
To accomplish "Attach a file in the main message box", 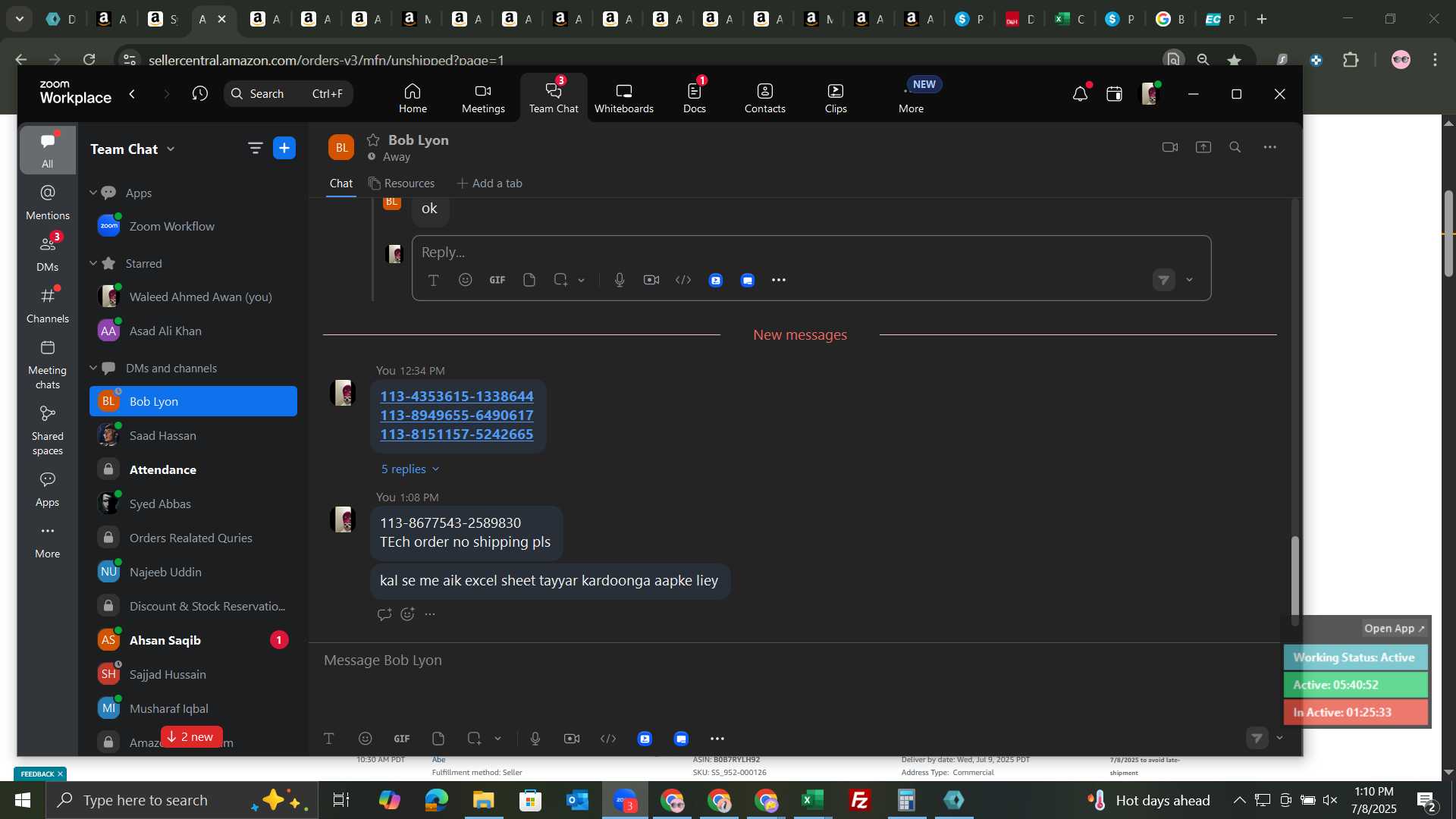I will click(438, 739).
